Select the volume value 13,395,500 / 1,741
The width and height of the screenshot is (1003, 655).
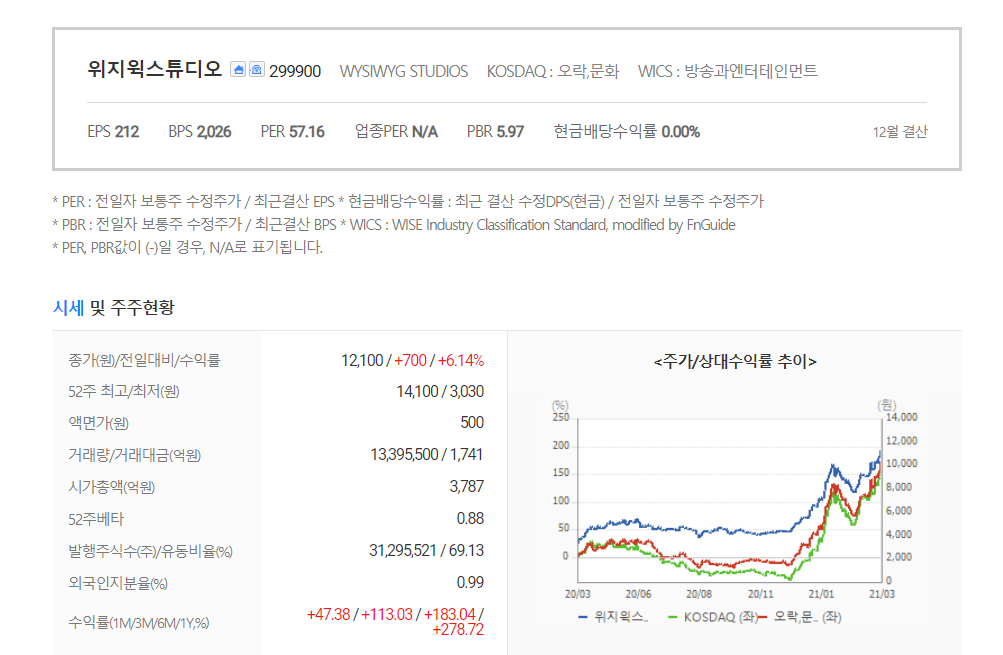[427, 455]
